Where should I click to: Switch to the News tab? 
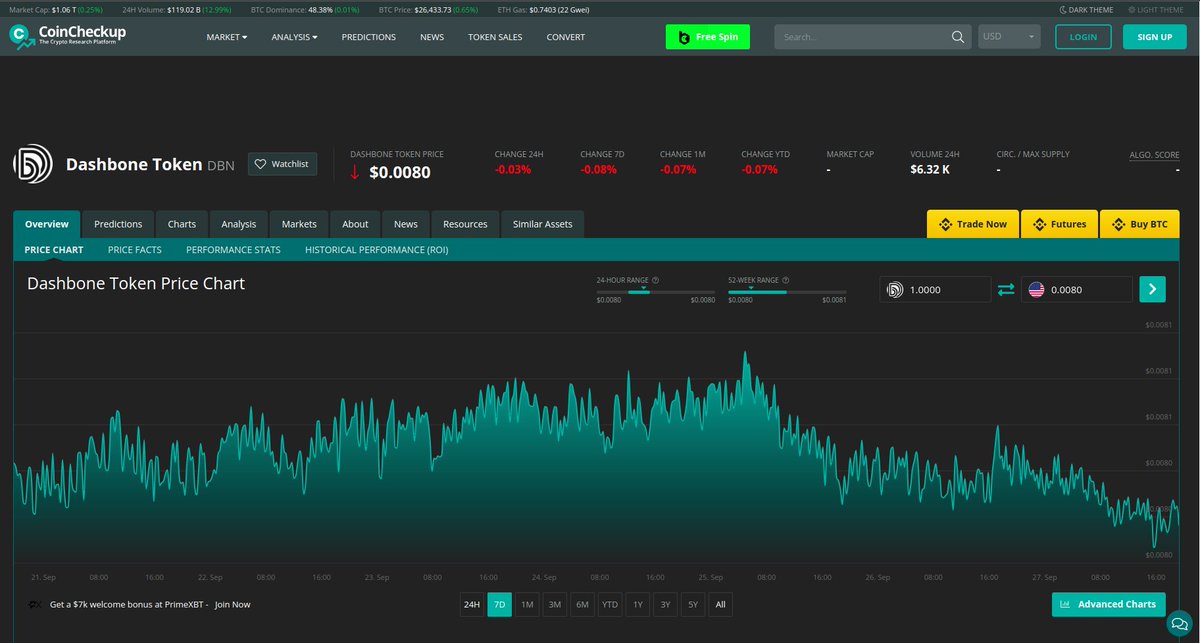pos(406,224)
